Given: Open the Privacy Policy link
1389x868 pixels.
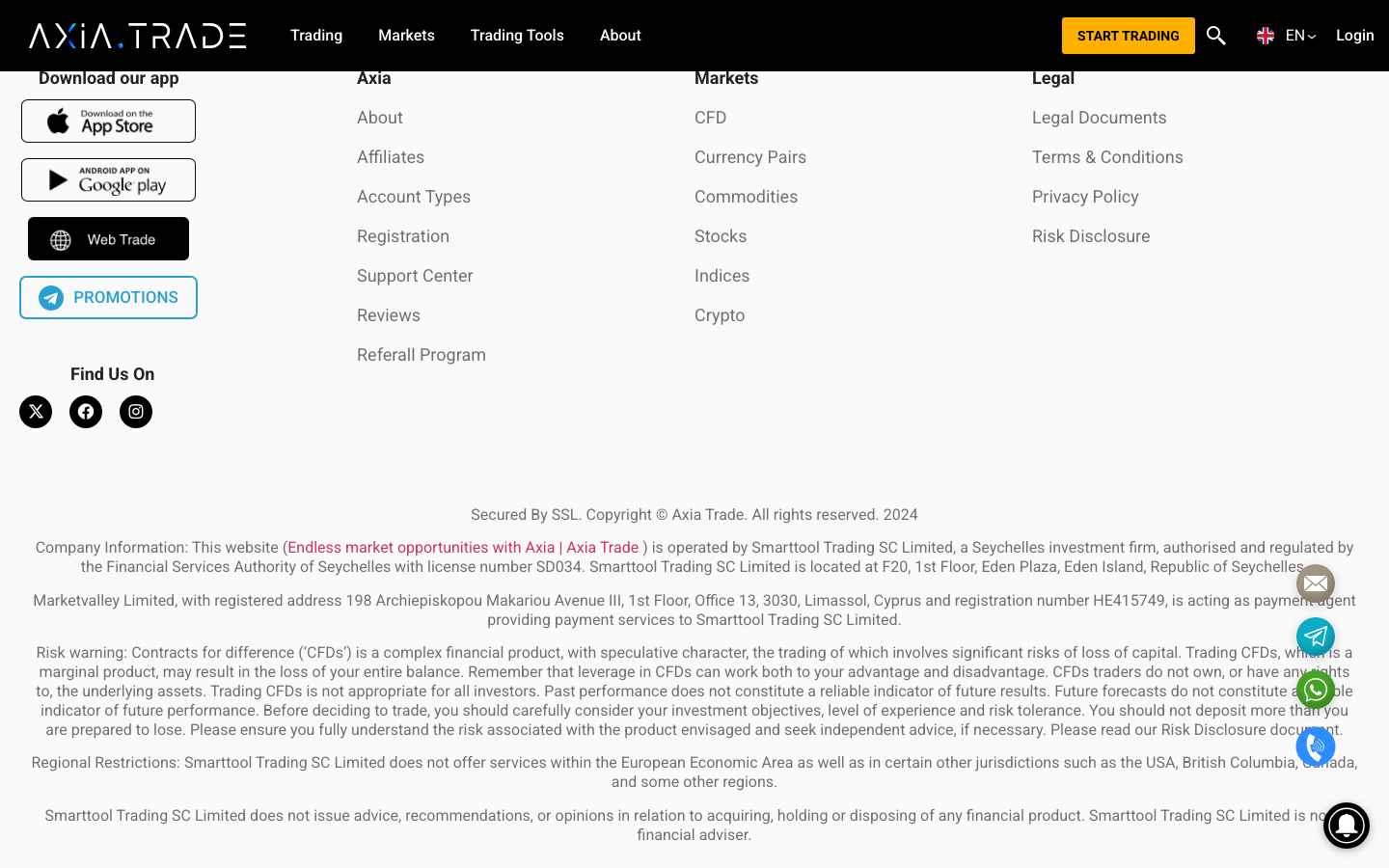Looking at the screenshot, I should tap(1085, 197).
